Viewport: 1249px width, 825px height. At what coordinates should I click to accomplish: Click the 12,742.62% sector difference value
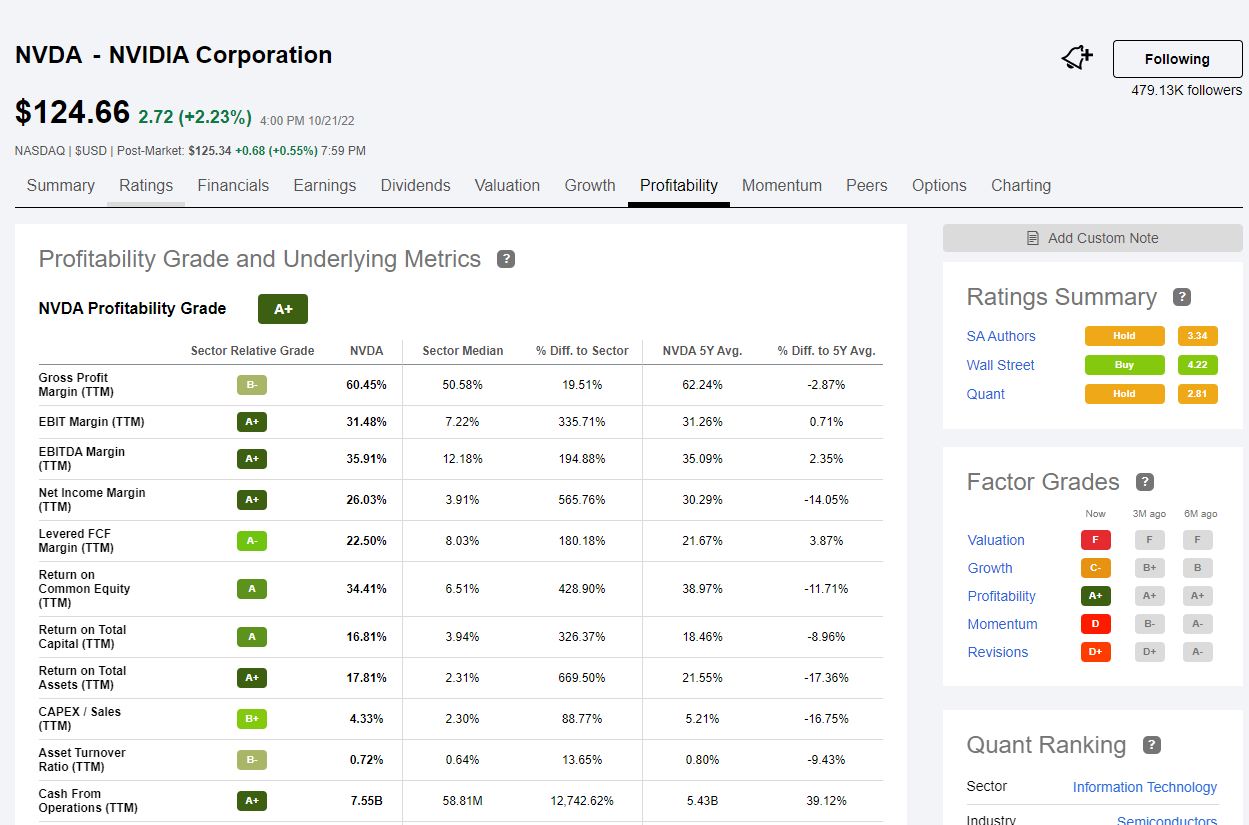[582, 801]
